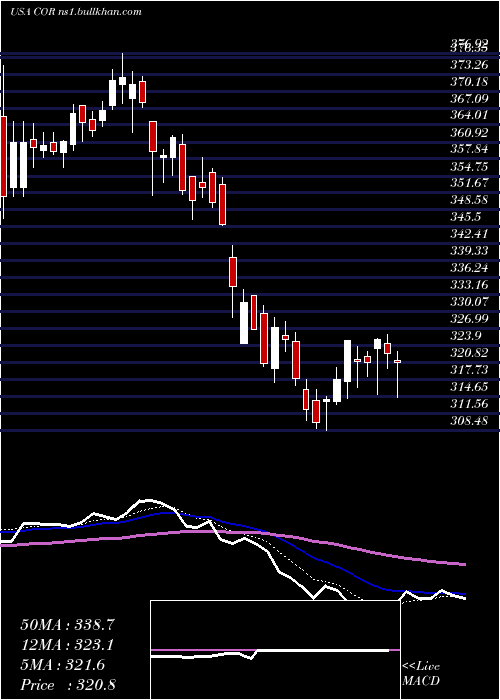The height and width of the screenshot is (700, 500).
Task: Click the 333.16 price level label
Action: click(469, 284)
